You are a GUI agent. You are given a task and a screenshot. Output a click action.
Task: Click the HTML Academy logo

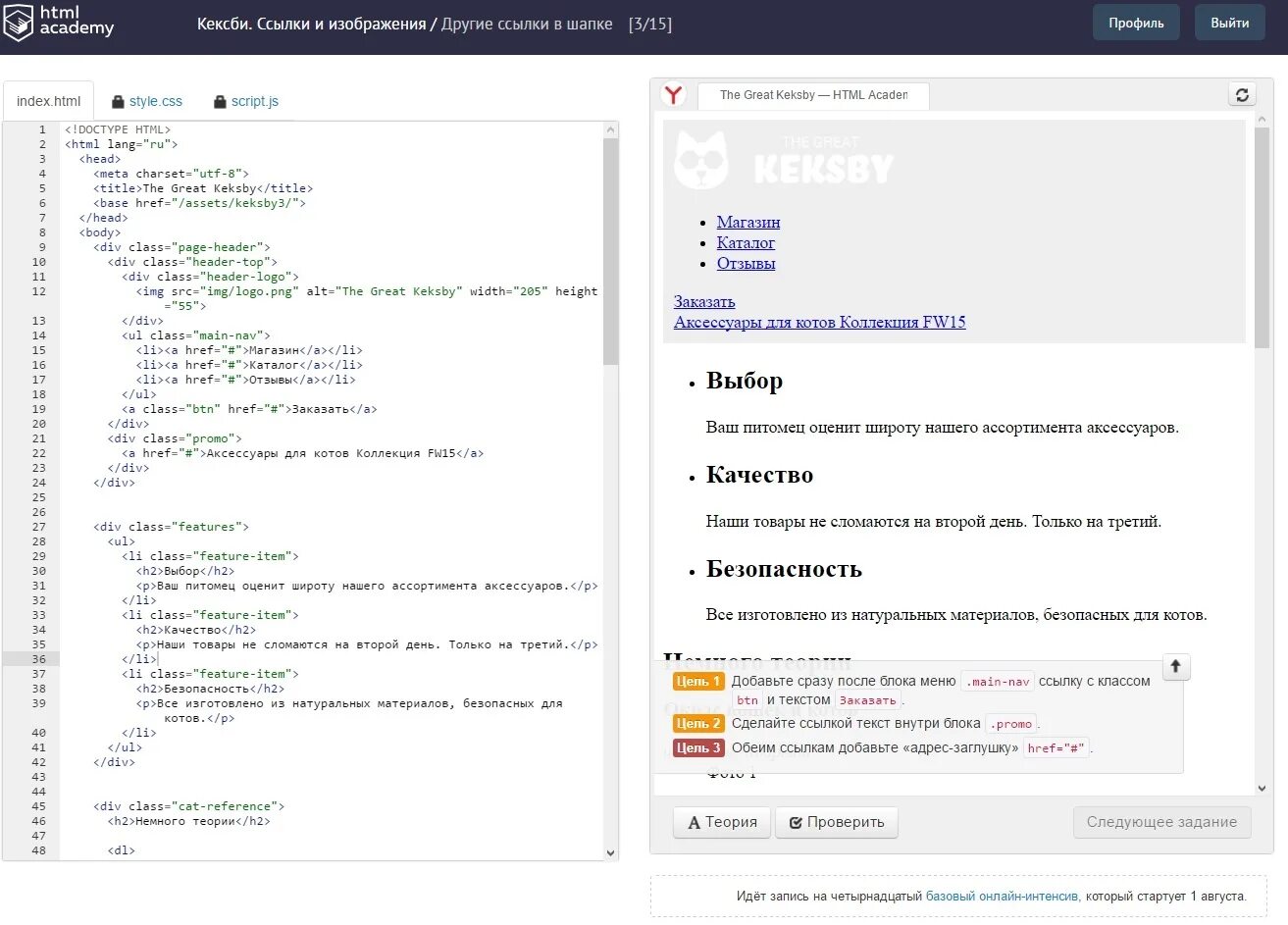pos(59,22)
